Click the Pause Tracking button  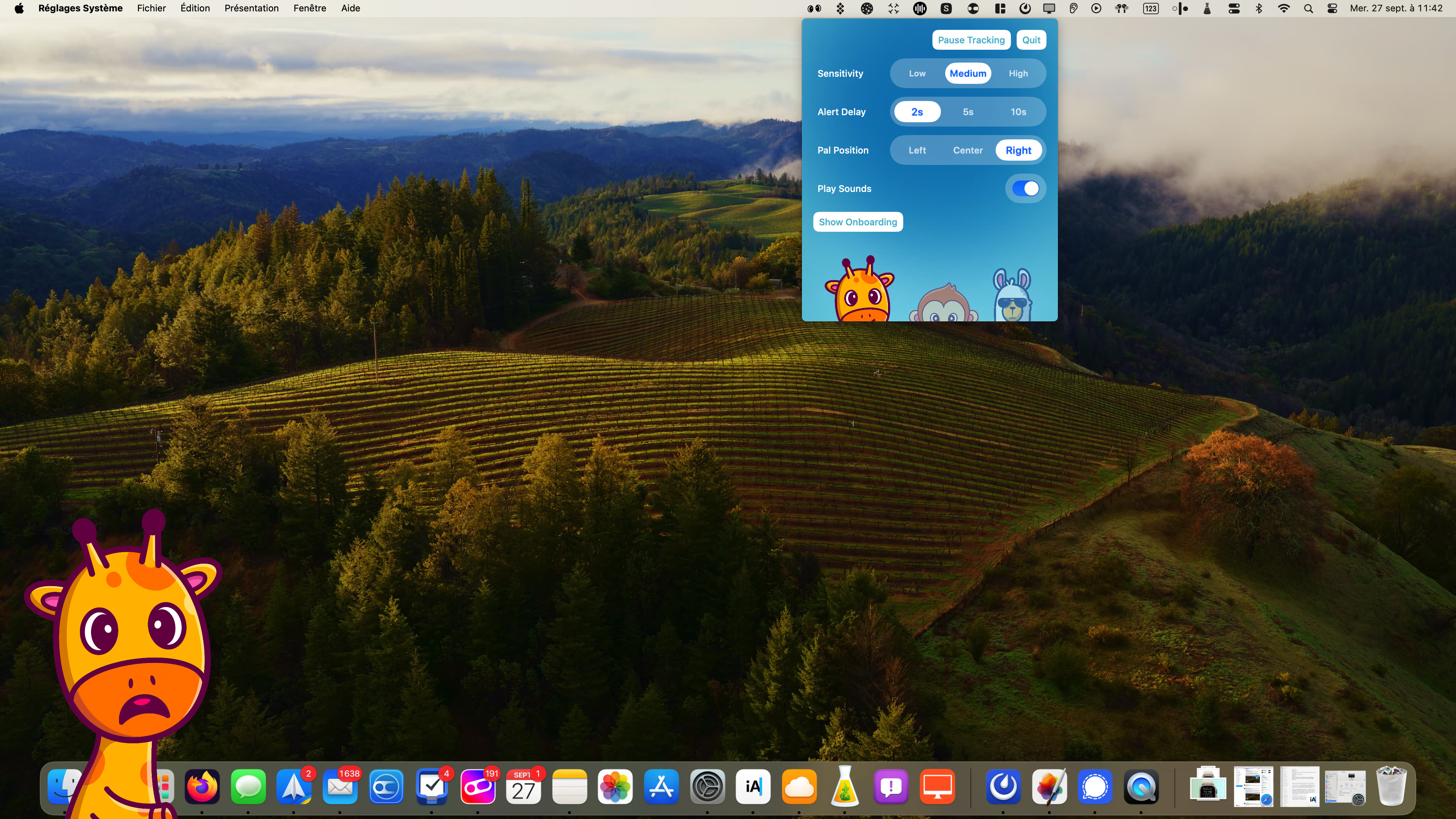[971, 40]
